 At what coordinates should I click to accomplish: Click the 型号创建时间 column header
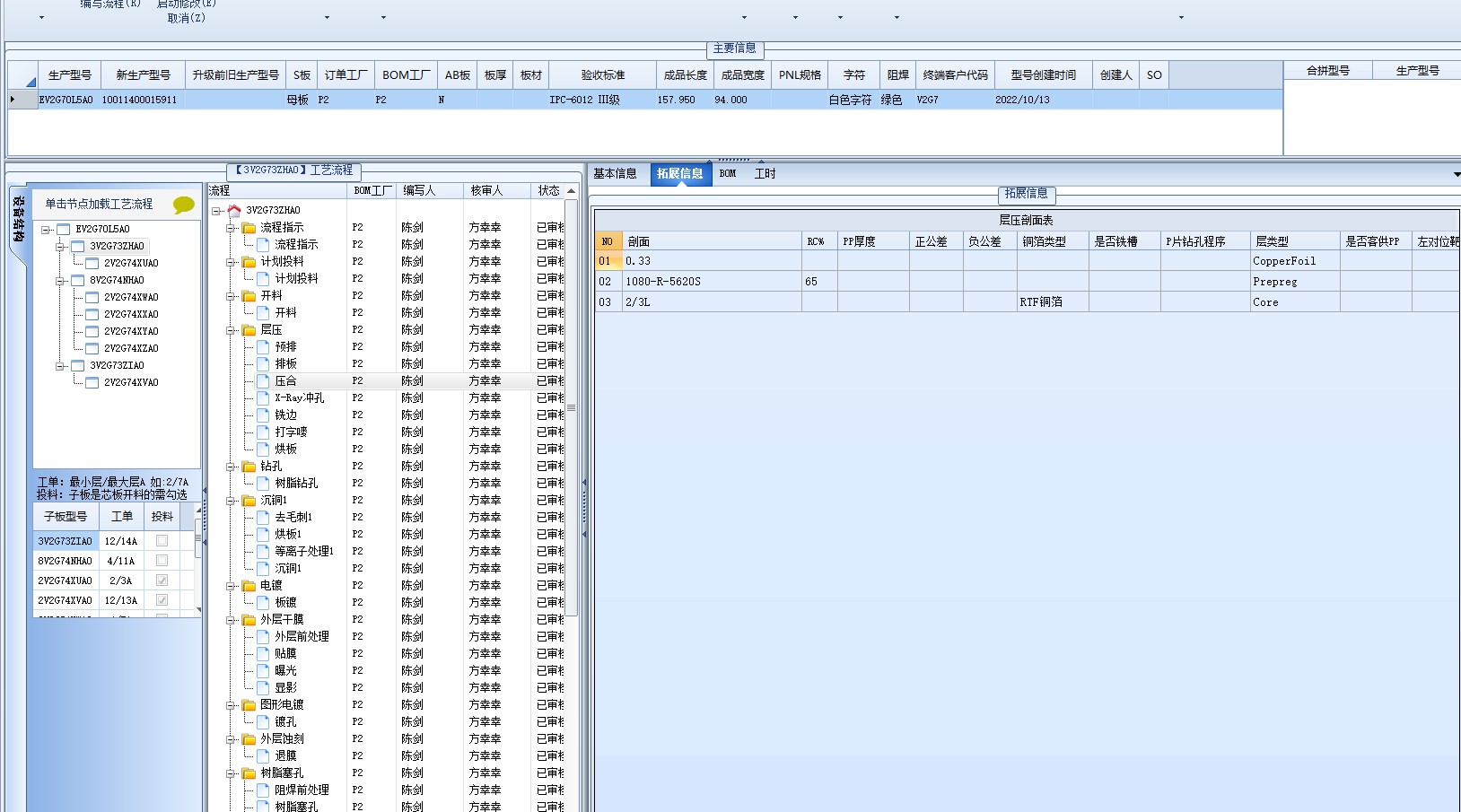coord(1043,75)
